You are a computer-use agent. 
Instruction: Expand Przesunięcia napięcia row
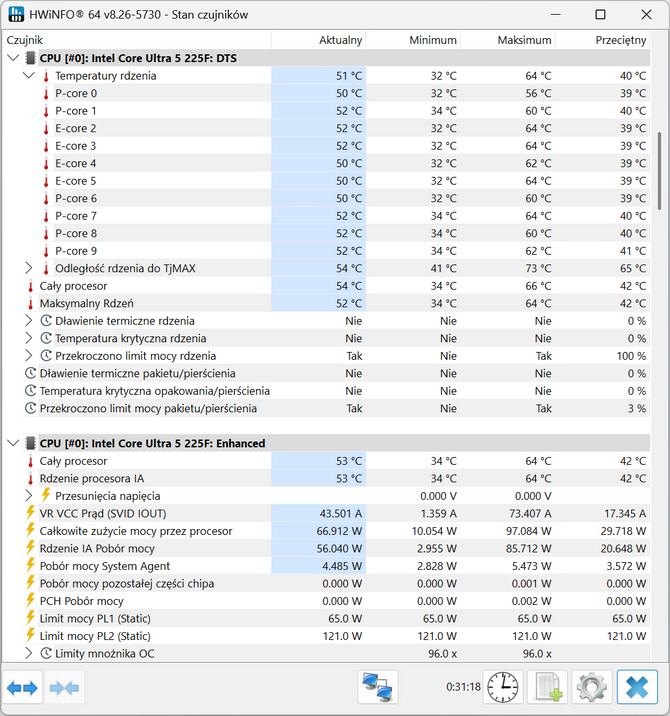29,496
